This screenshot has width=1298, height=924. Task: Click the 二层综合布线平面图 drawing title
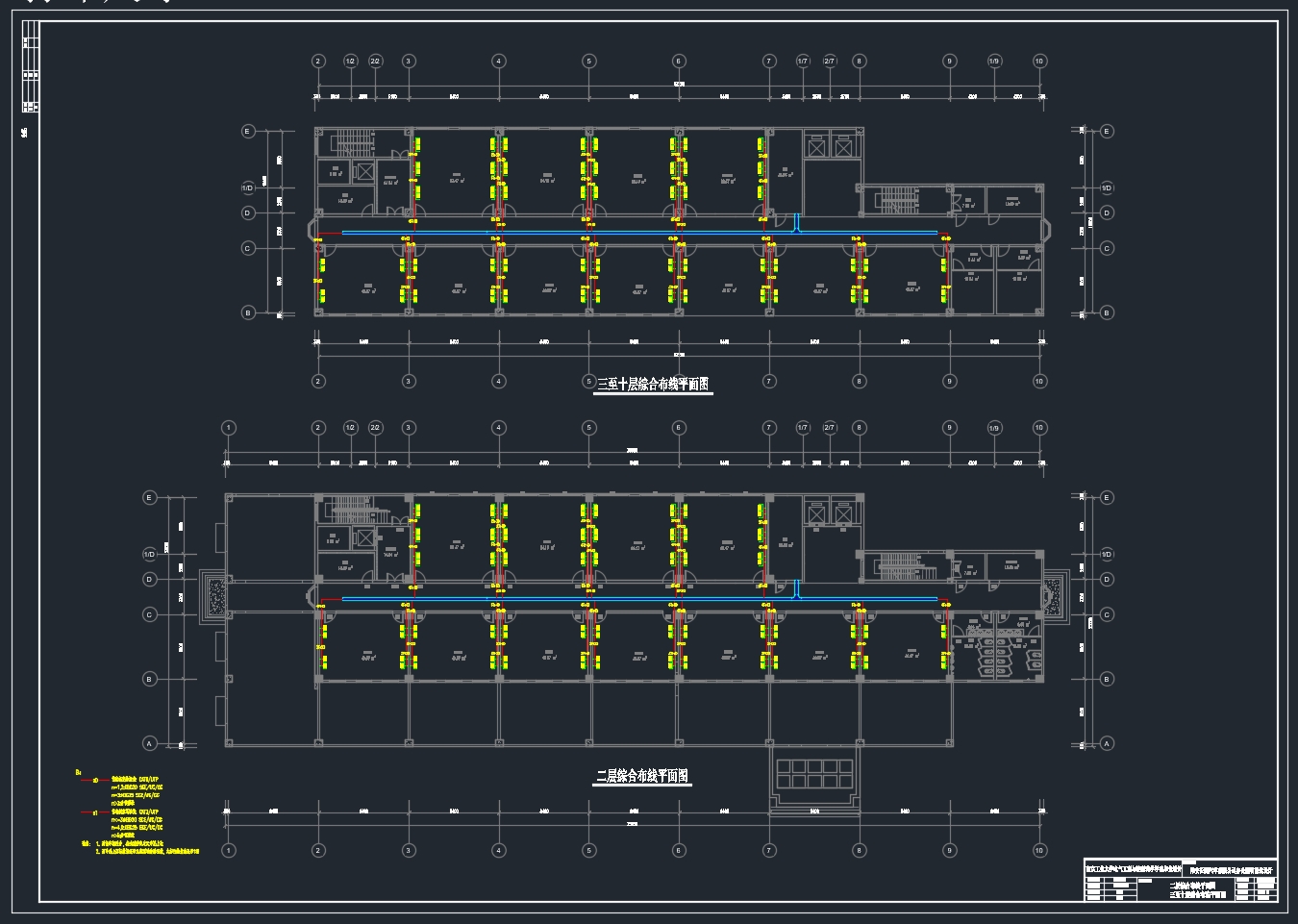pyautogui.click(x=642, y=776)
